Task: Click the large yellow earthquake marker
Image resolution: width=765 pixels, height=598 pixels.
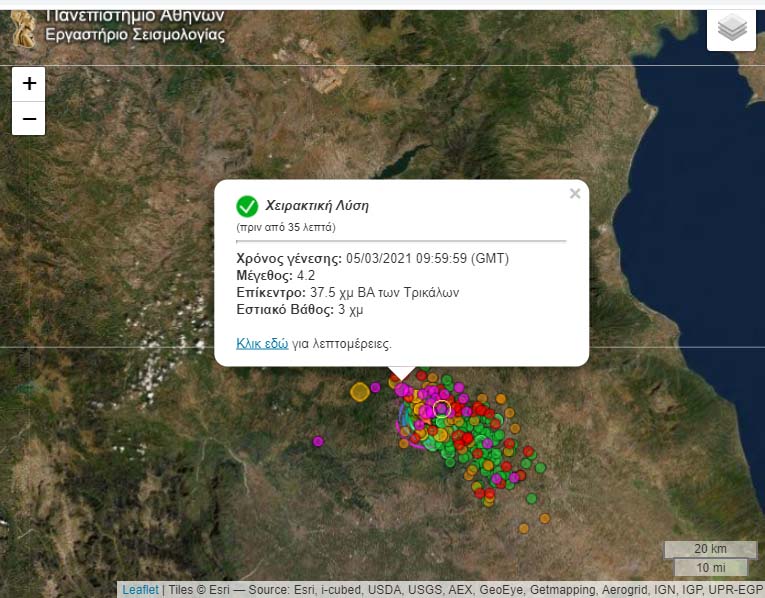Action: pos(360,391)
